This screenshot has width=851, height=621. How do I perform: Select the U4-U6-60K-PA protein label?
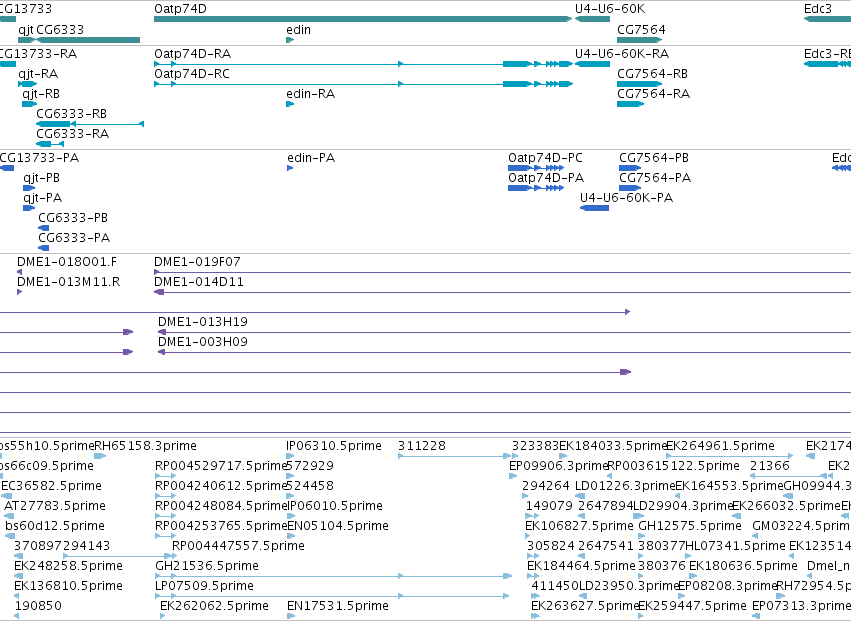626,198
